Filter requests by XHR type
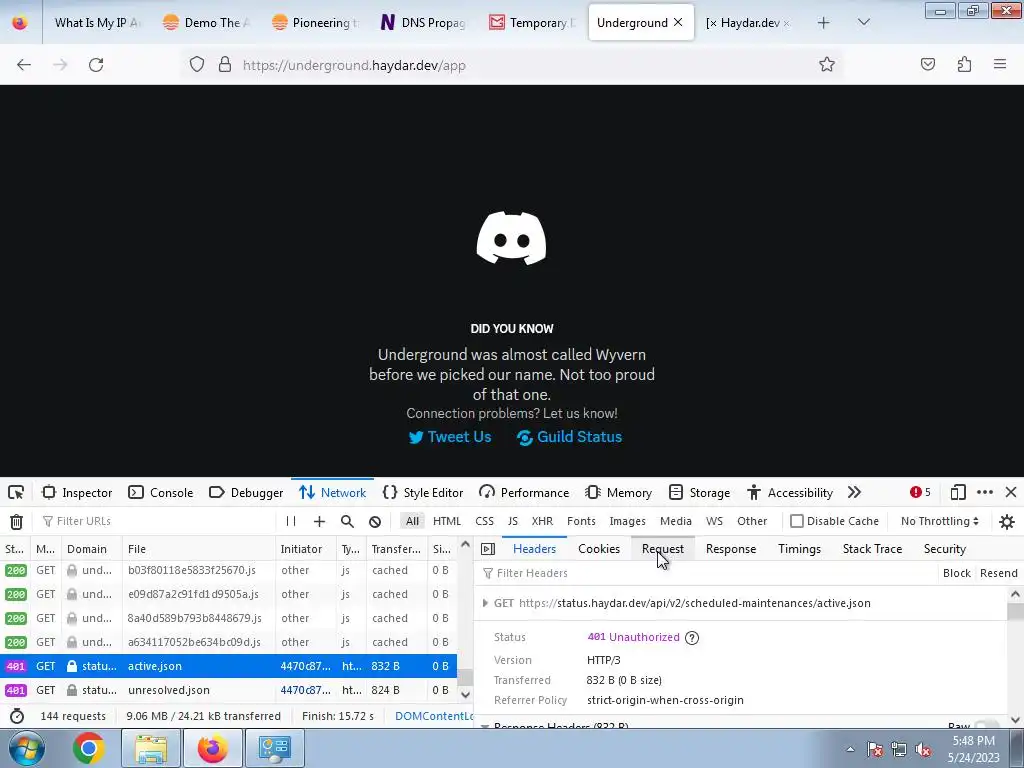 coord(542,521)
